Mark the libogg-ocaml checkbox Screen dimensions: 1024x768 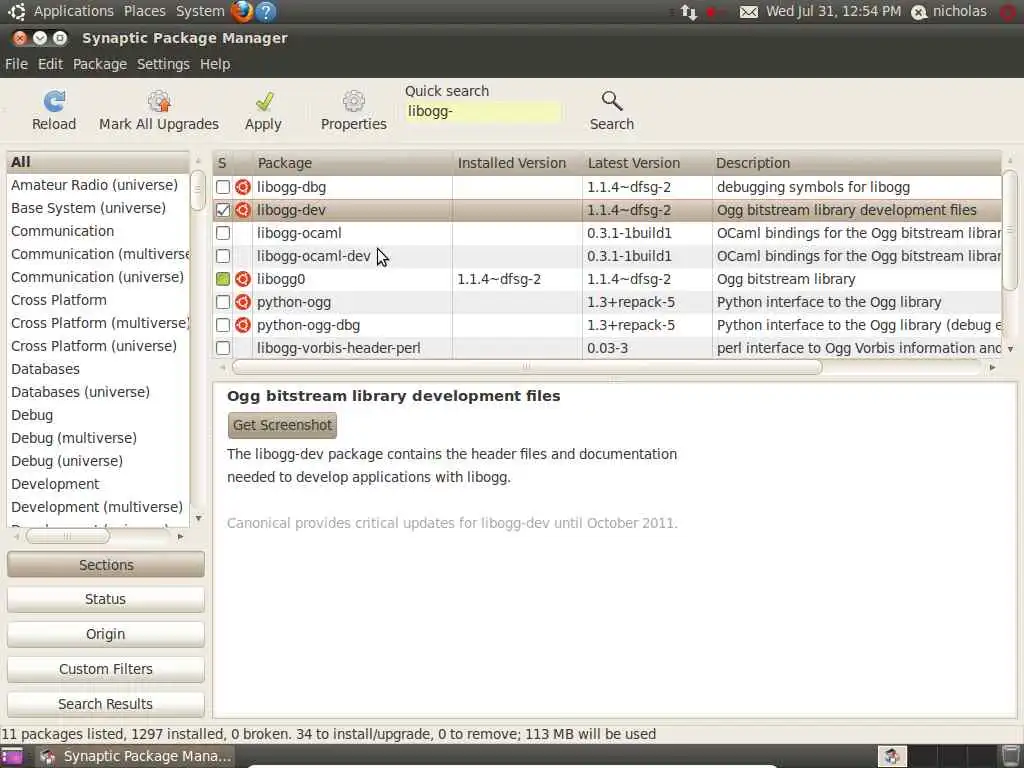coord(223,233)
